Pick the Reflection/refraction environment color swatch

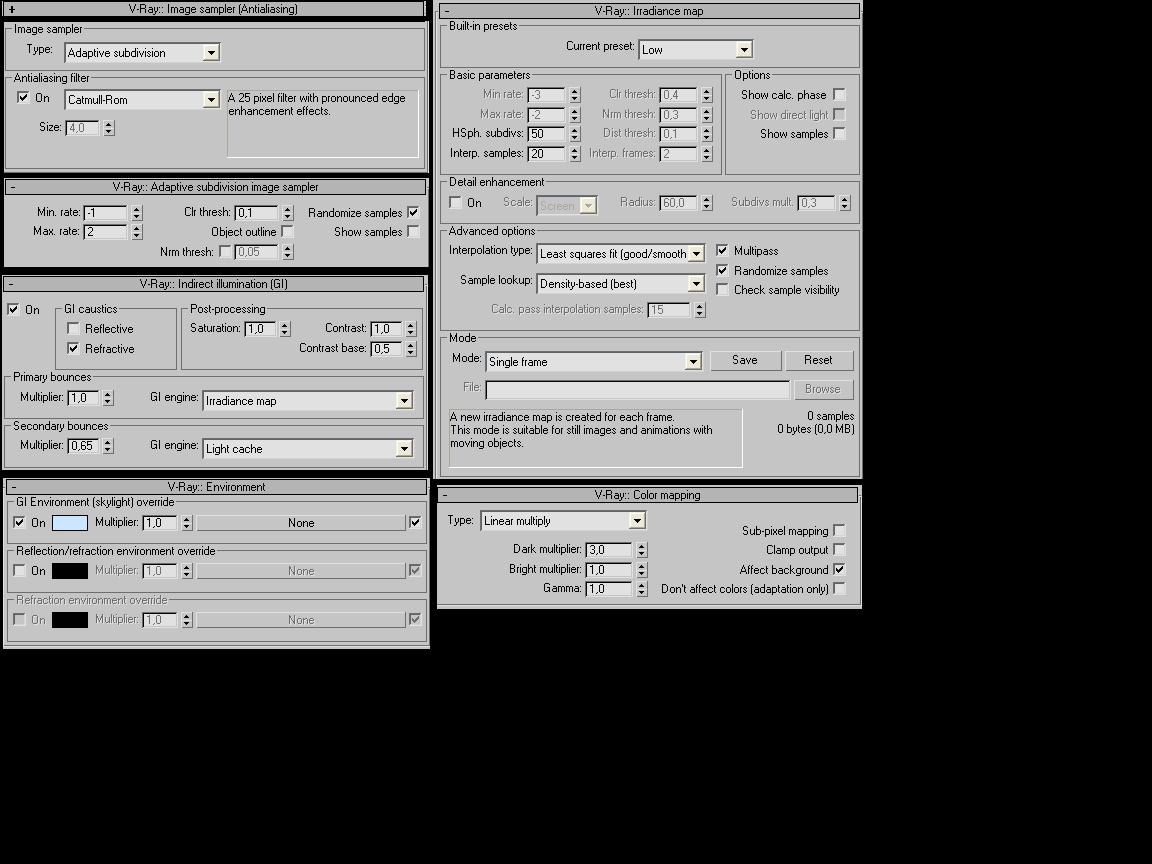[70, 570]
